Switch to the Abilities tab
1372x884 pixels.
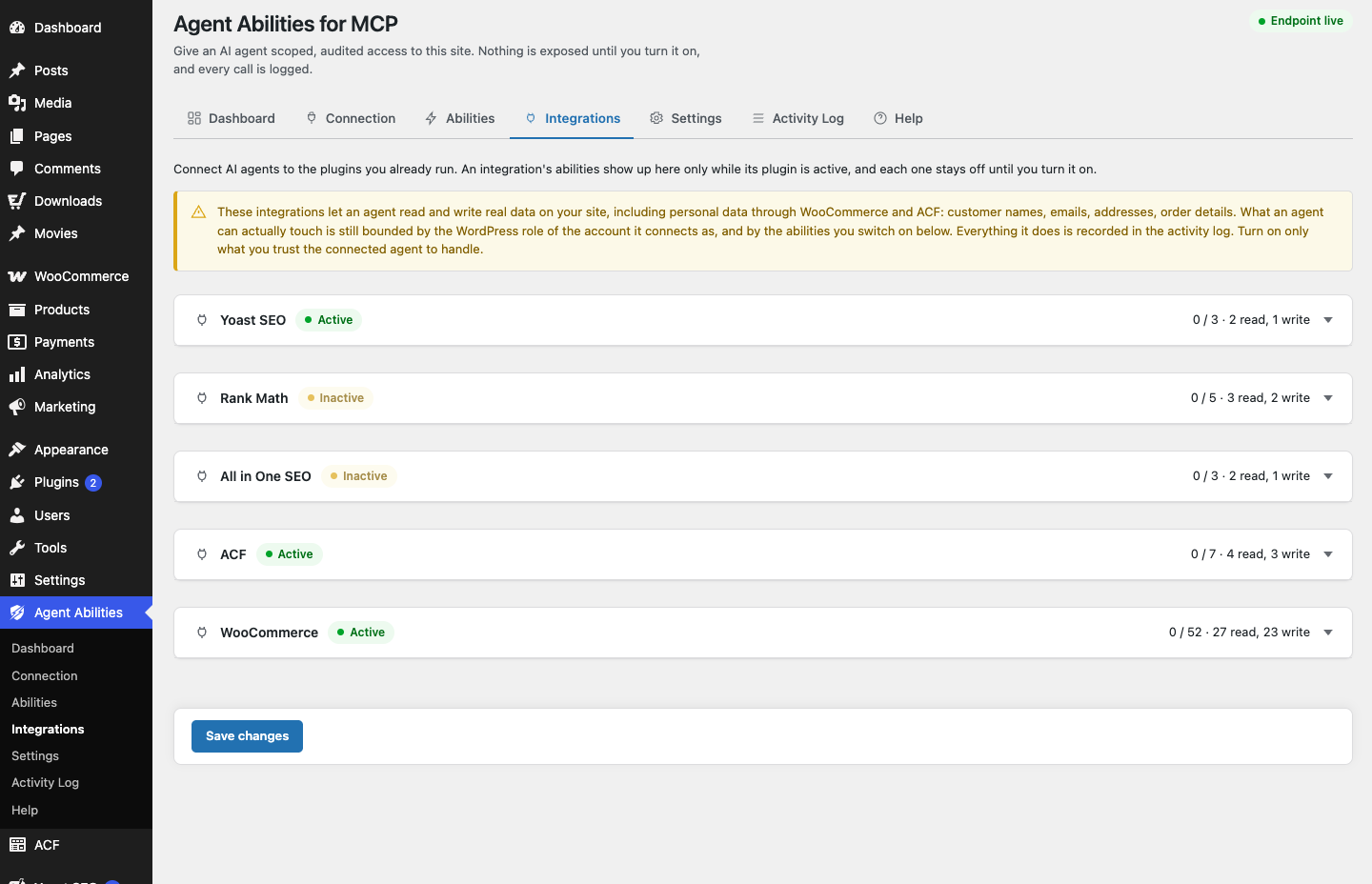pos(459,118)
